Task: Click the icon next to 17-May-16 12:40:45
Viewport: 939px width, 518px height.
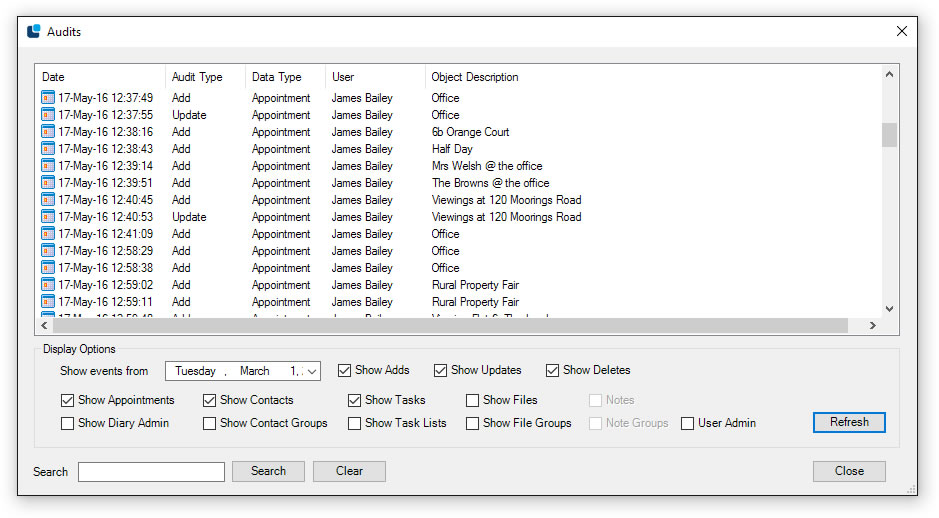Action: (x=48, y=200)
